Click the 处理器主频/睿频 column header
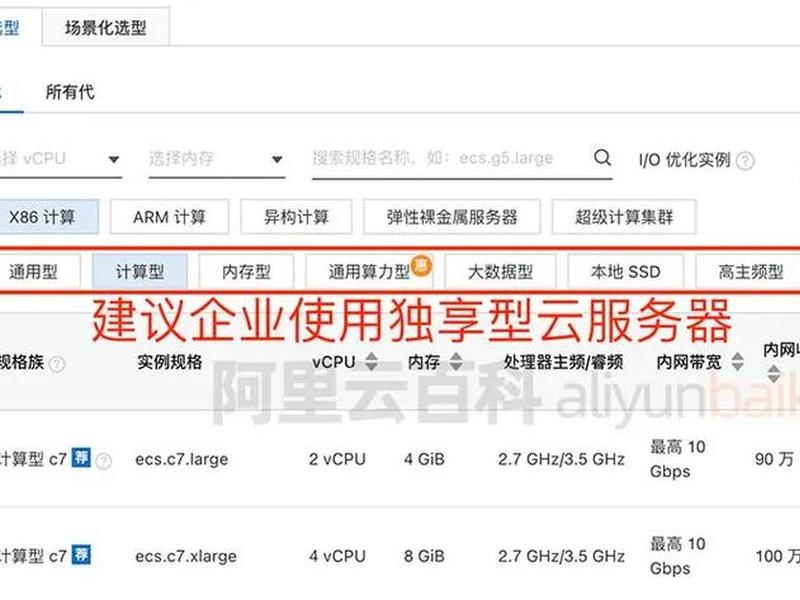 click(x=563, y=362)
